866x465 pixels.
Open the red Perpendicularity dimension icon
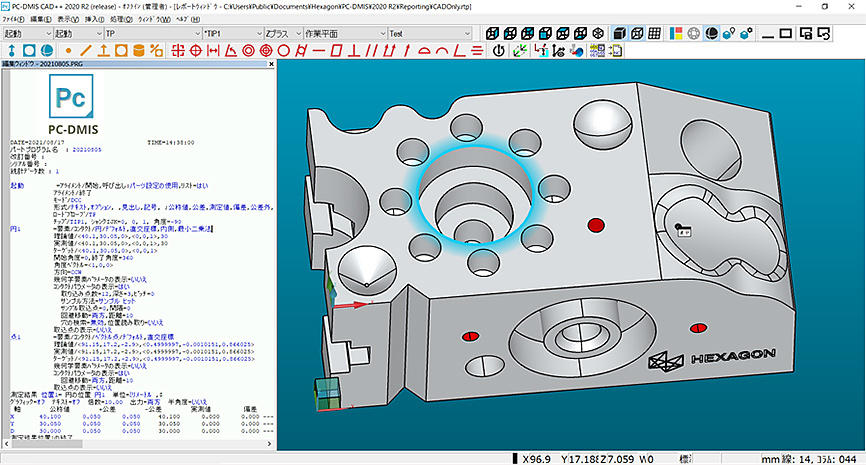(354, 51)
